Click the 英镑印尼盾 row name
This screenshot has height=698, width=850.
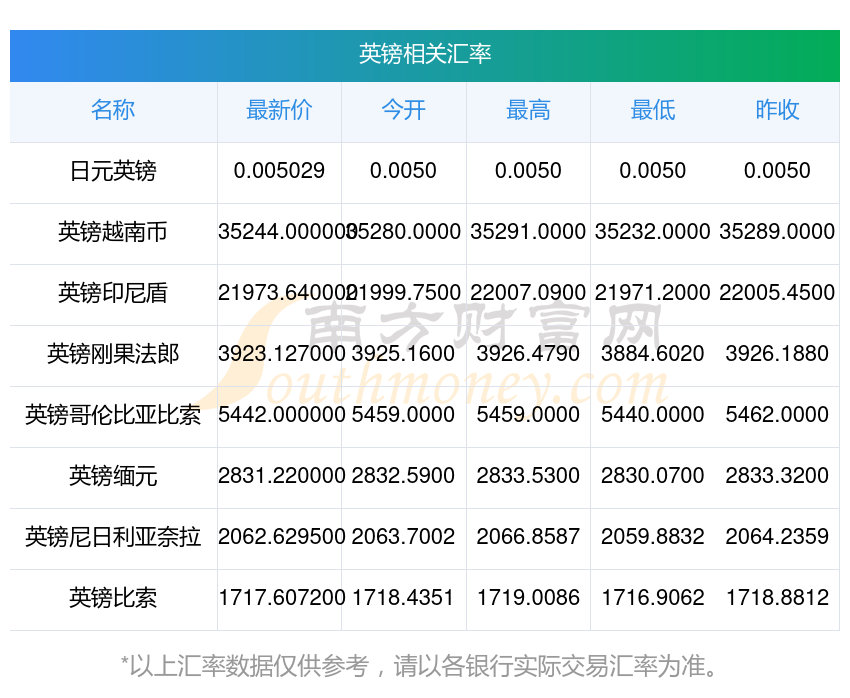coord(113,293)
